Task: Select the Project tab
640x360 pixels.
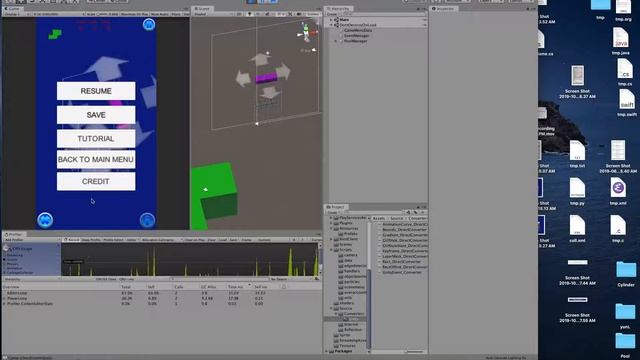Action: (336, 207)
